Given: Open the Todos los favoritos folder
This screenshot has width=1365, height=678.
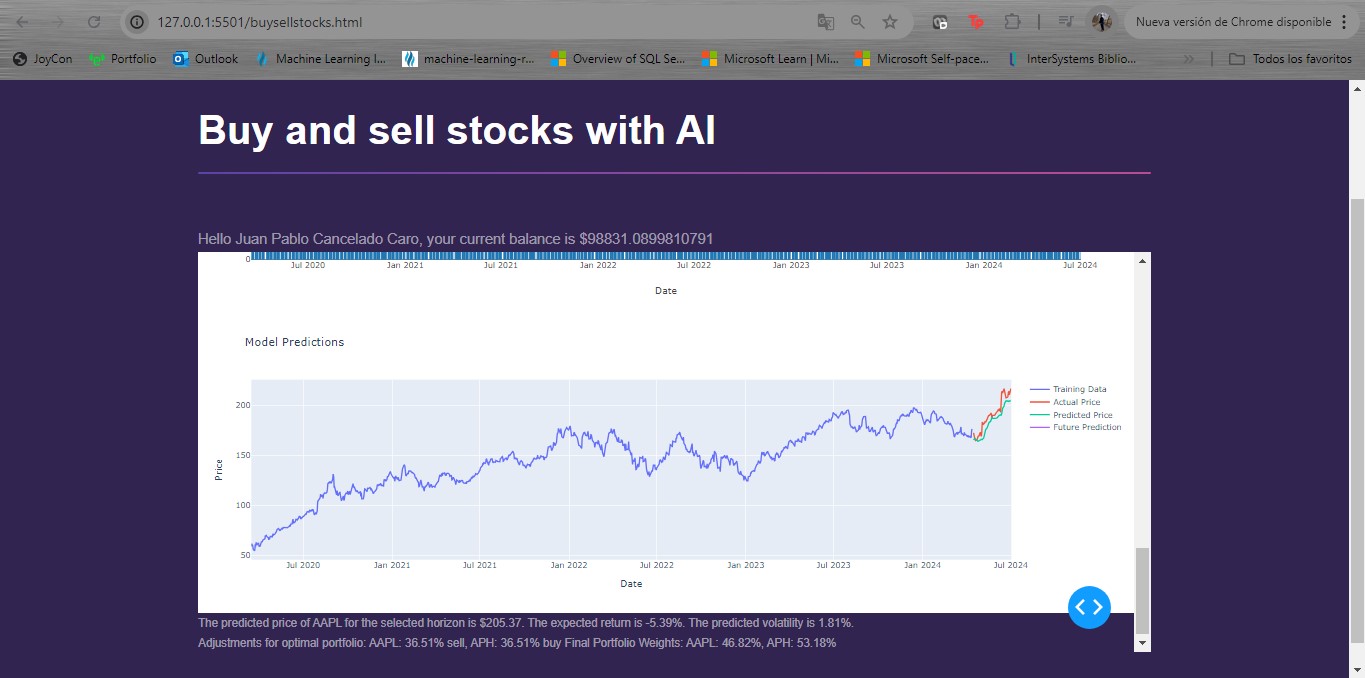Looking at the screenshot, I should [1290, 59].
